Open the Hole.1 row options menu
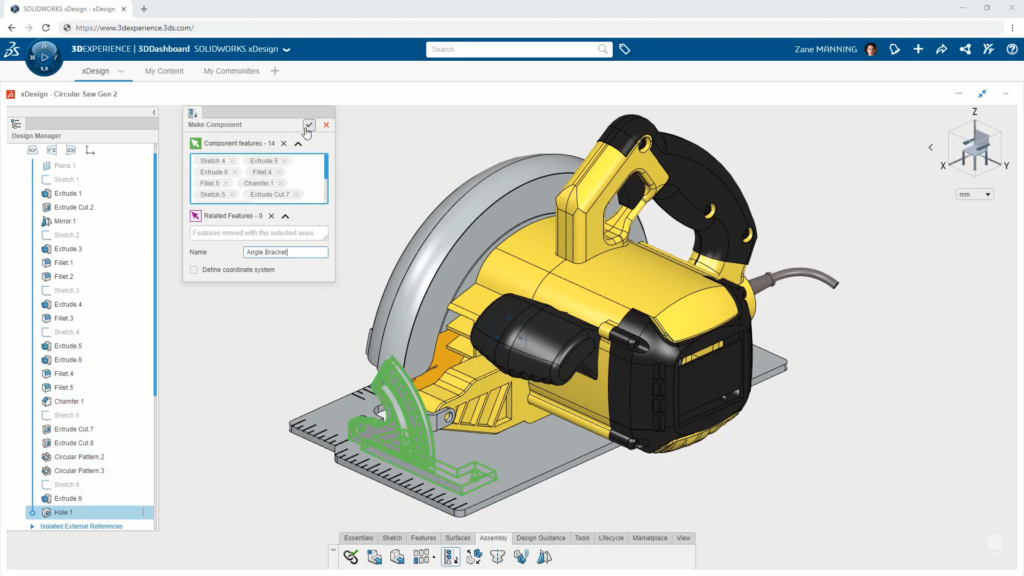 (x=144, y=513)
